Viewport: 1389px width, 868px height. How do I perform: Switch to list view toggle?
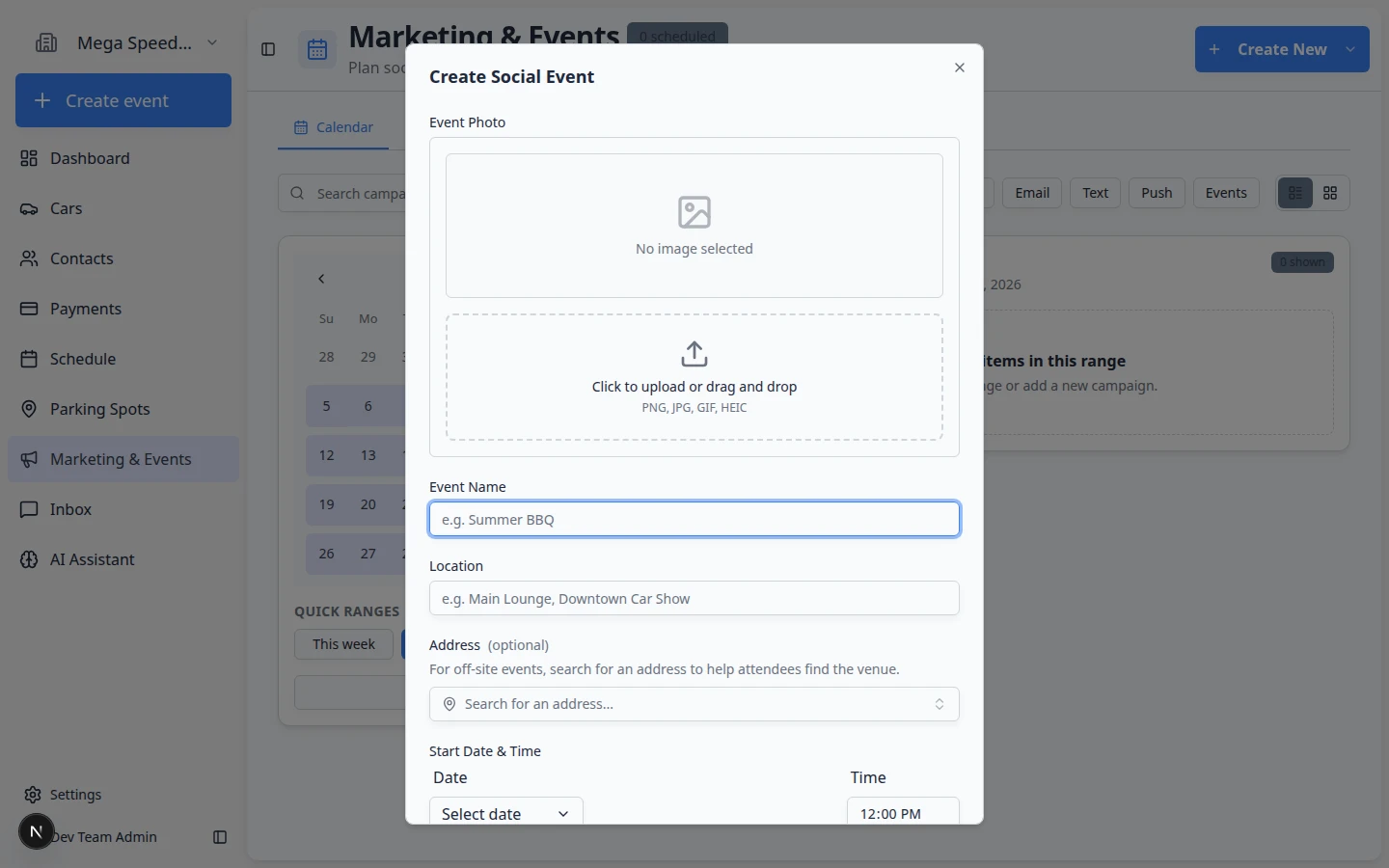pyautogui.click(x=1295, y=193)
